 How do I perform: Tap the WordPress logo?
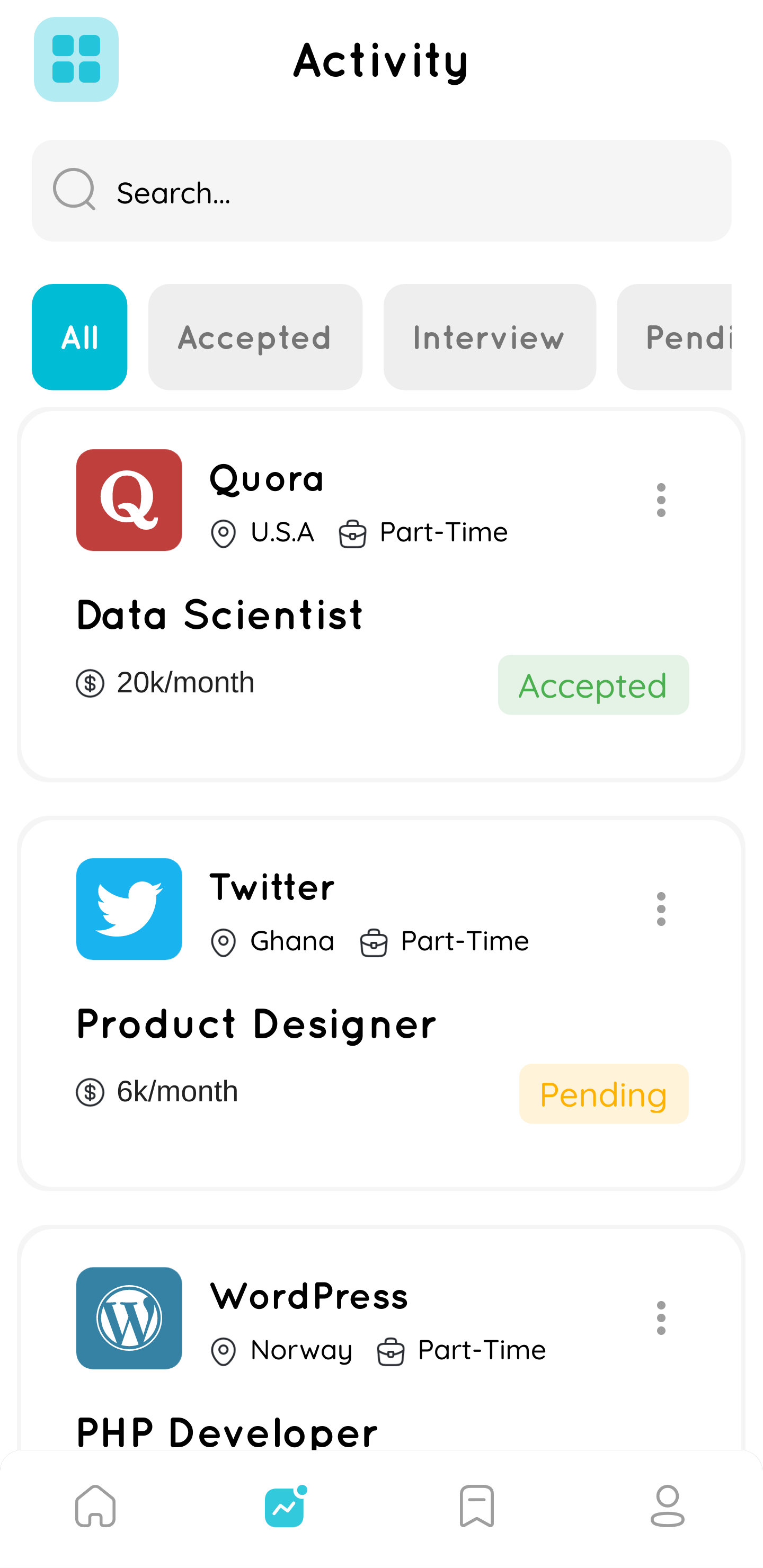pyautogui.click(x=129, y=1318)
